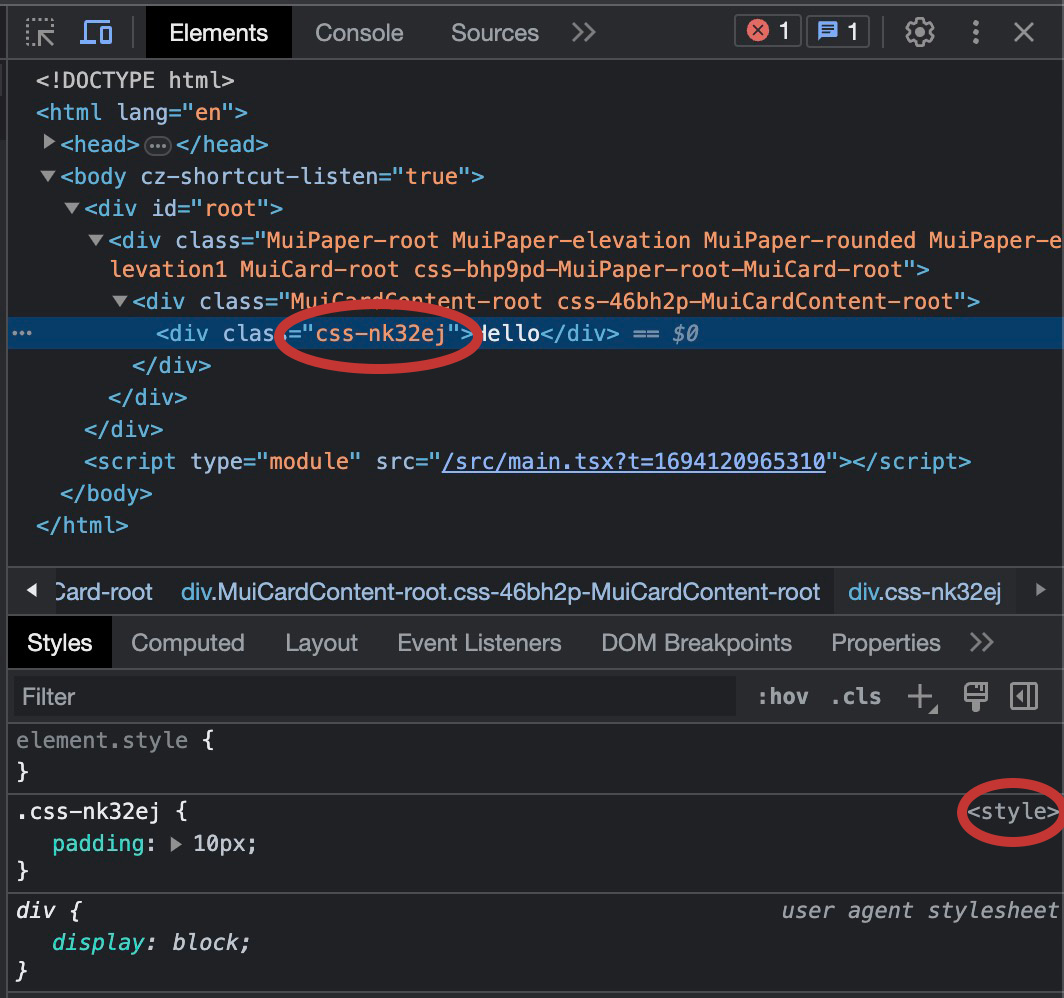Screen dimensions: 1064x998
Task: Toggle the device toolbar icon
Action: [x=96, y=33]
